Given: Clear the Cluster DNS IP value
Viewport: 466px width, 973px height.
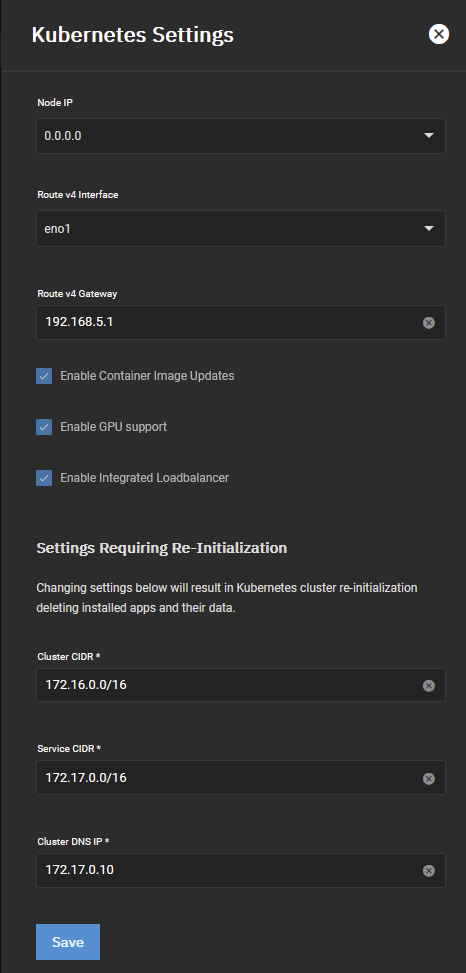Looking at the screenshot, I should (429, 871).
